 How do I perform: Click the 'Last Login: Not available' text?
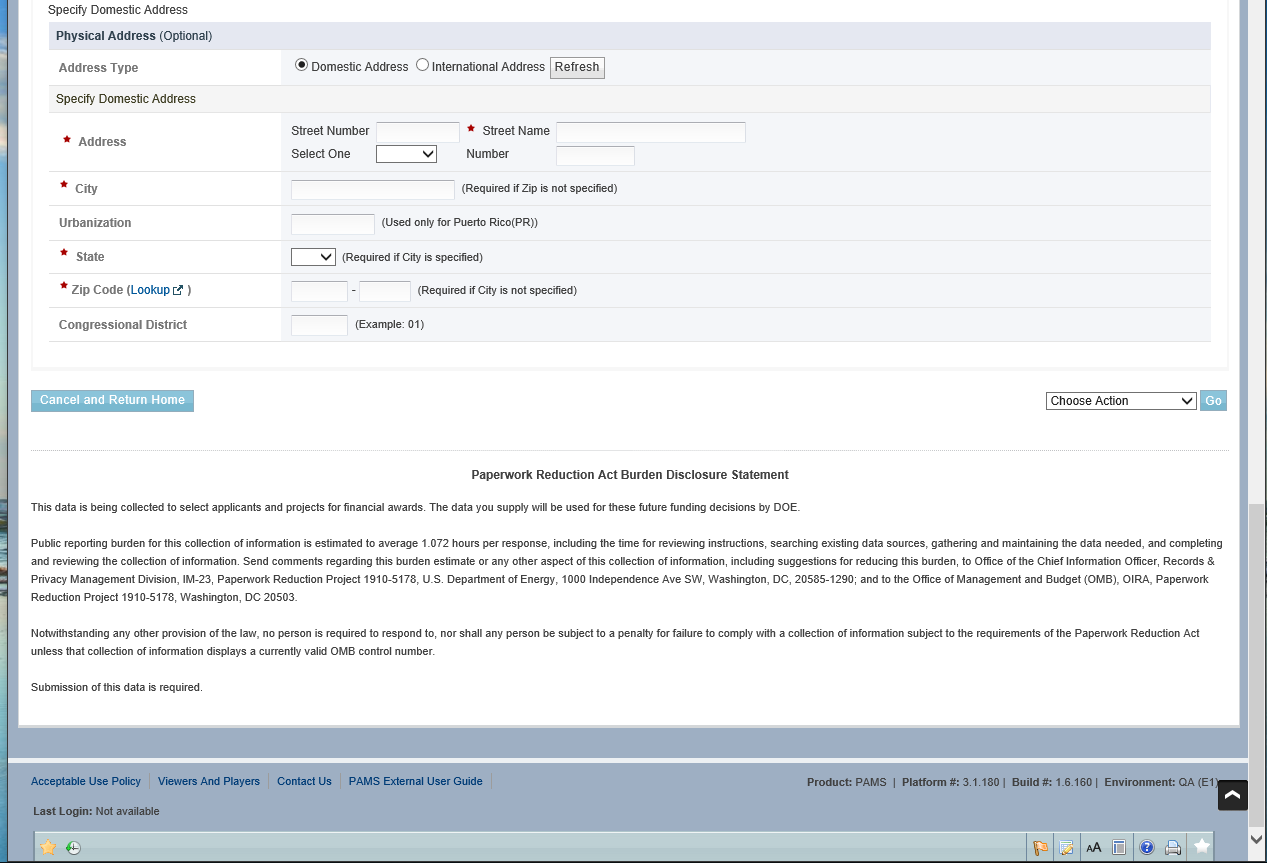(x=96, y=811)
